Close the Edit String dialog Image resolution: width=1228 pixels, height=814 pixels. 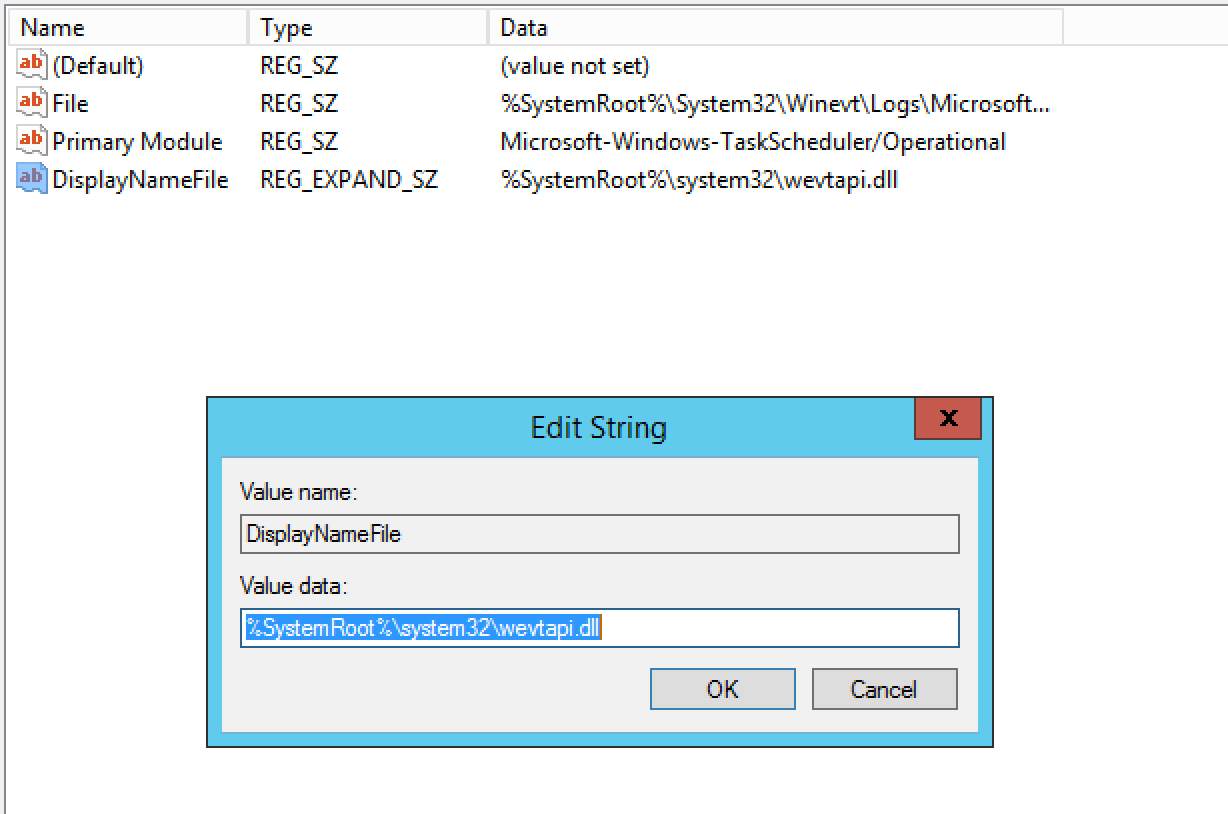tap(947, 419)
